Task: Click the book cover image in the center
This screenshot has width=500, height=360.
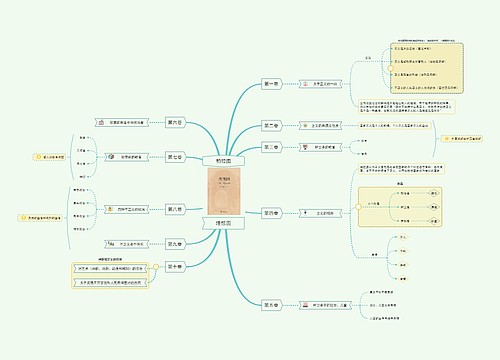Action: pos(224,191)
